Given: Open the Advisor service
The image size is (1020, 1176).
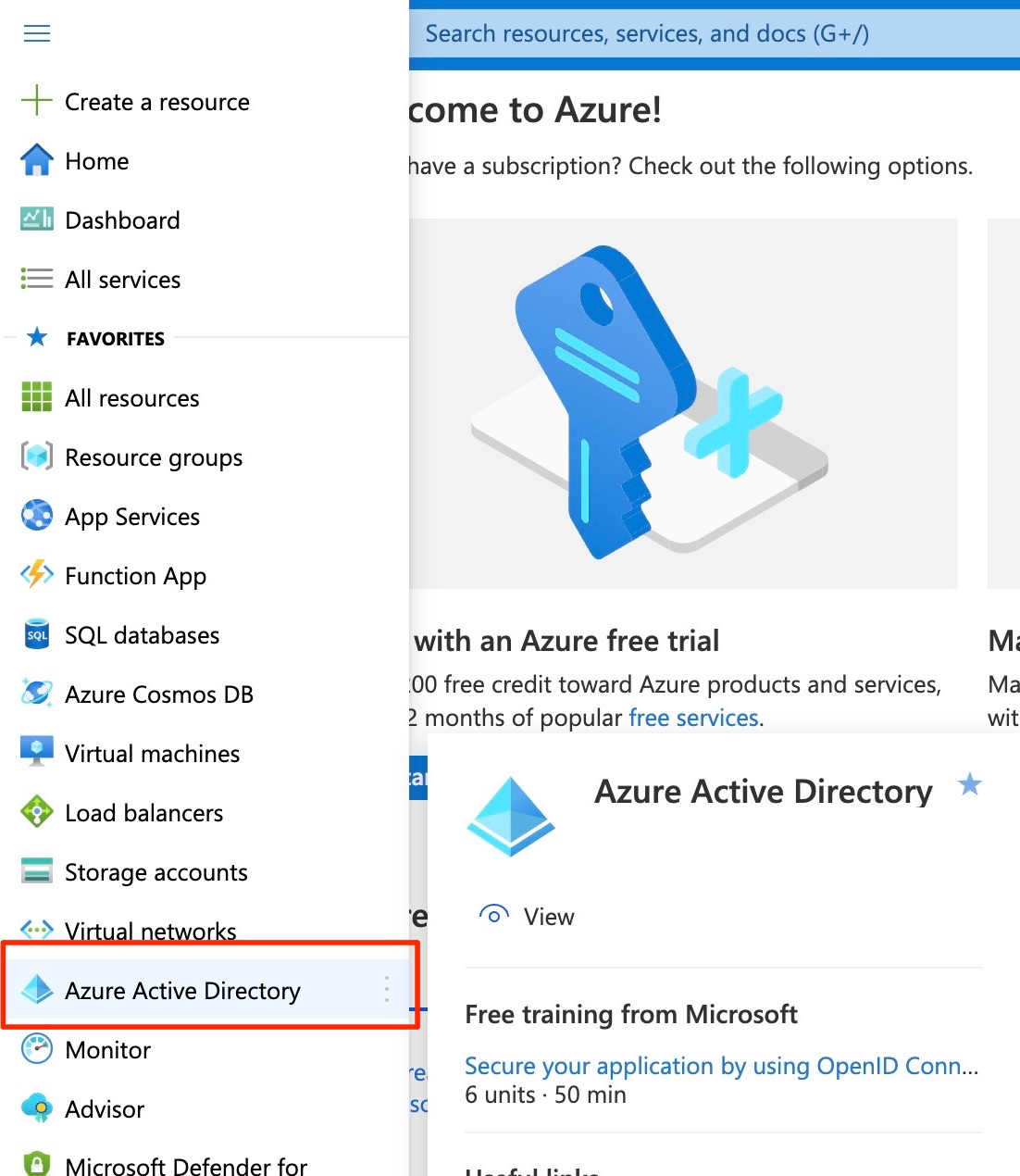Looking at the screenshot, I should 105,1109.
